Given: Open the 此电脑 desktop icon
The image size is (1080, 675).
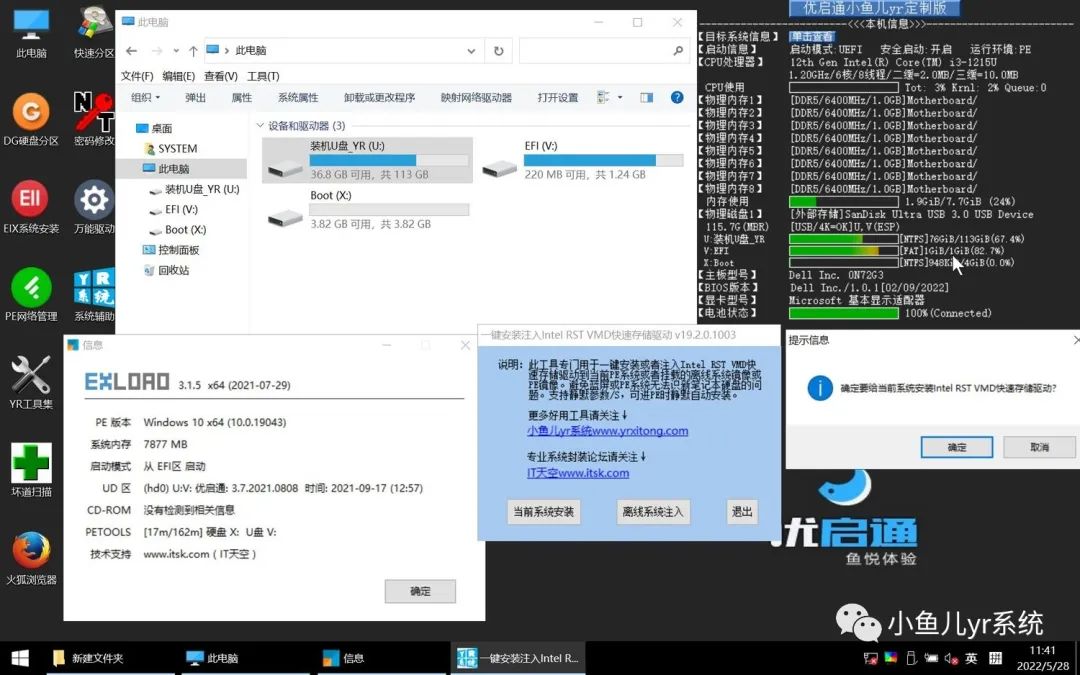Looking at the screenshot, I should [31, 32].
